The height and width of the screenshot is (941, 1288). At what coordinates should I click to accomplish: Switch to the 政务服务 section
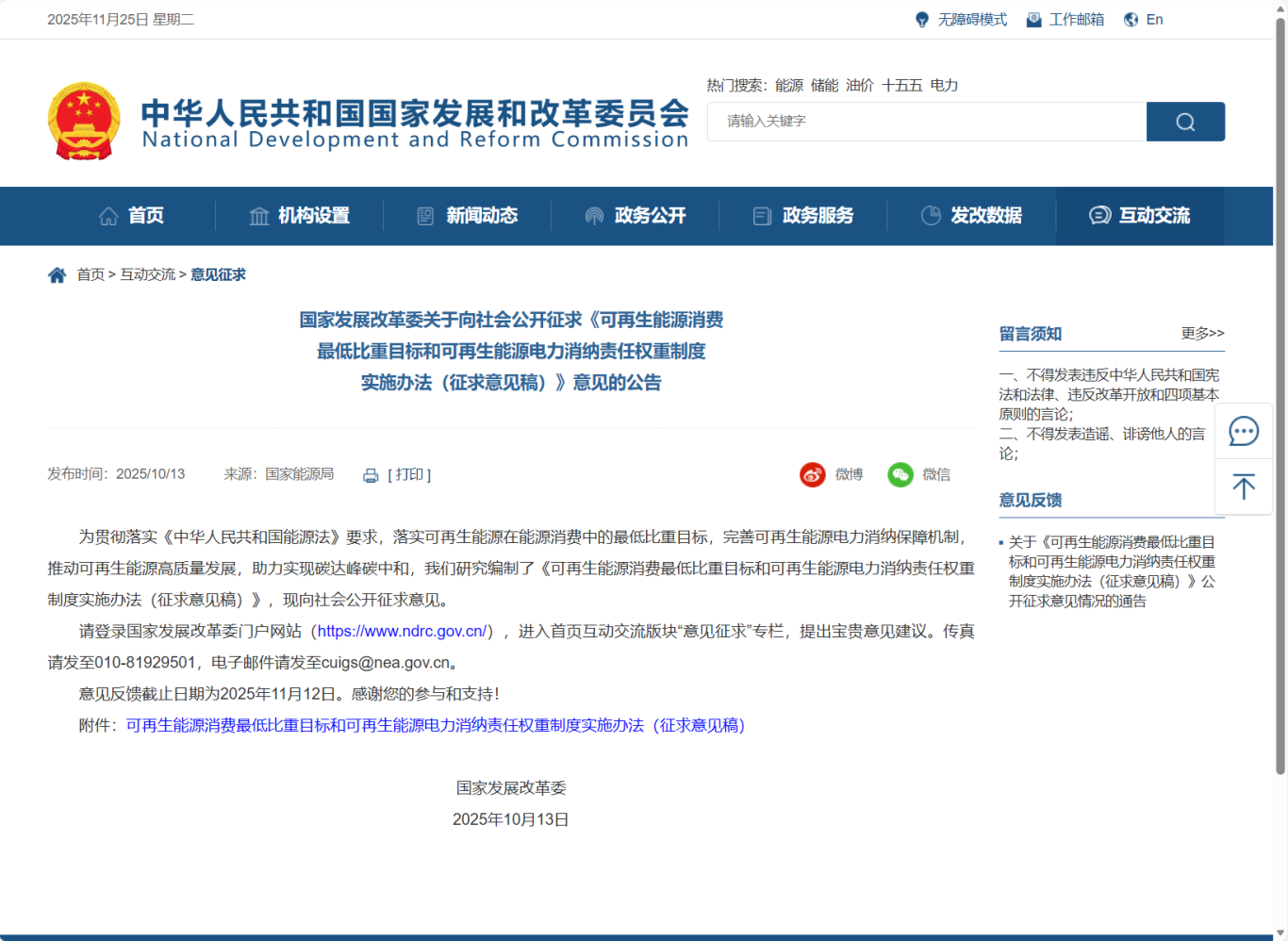(x=816, y=215)
